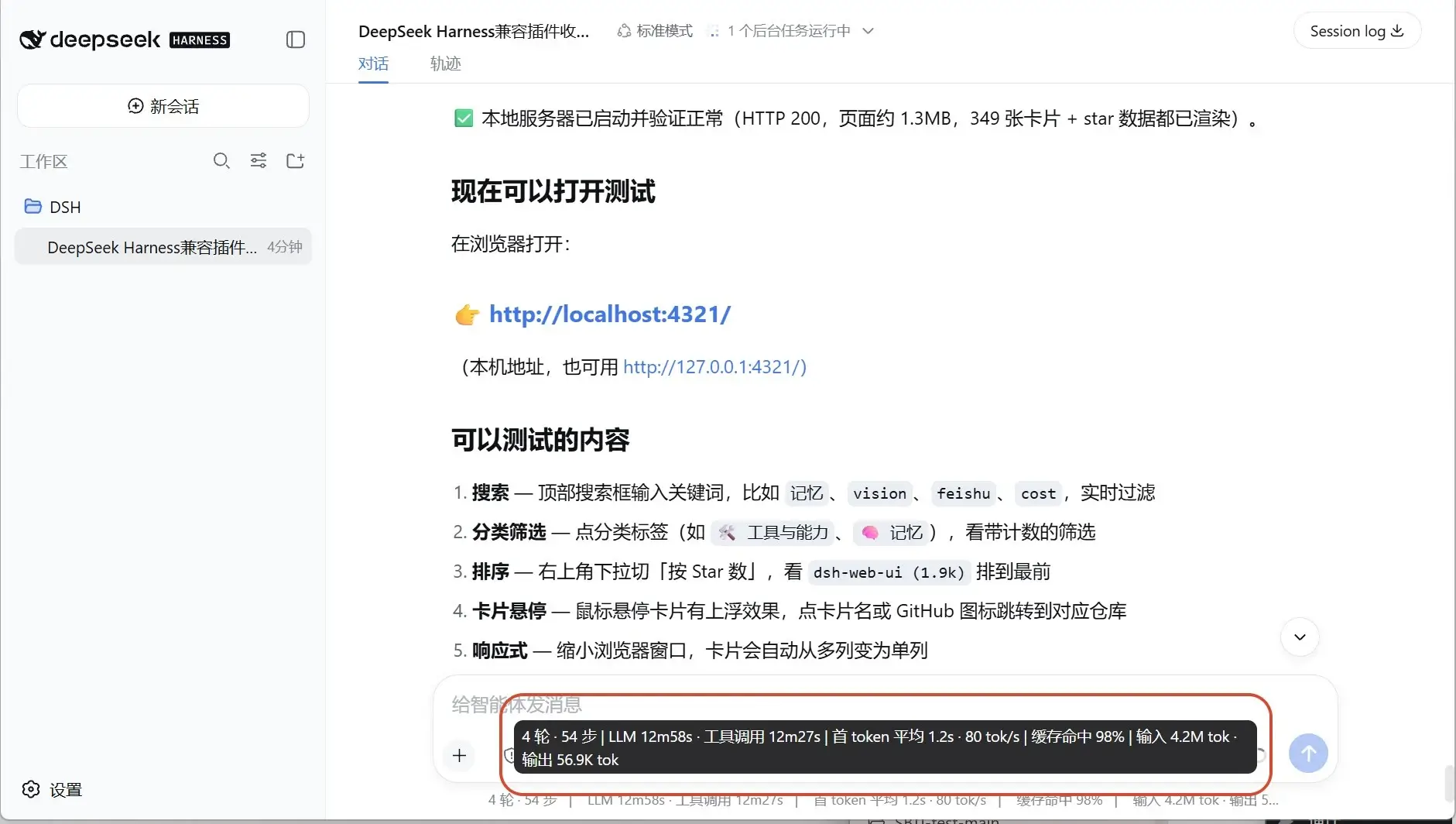Click the heading 现在可以打开测试
The image size is (1456, 824).
pos(553,192)
